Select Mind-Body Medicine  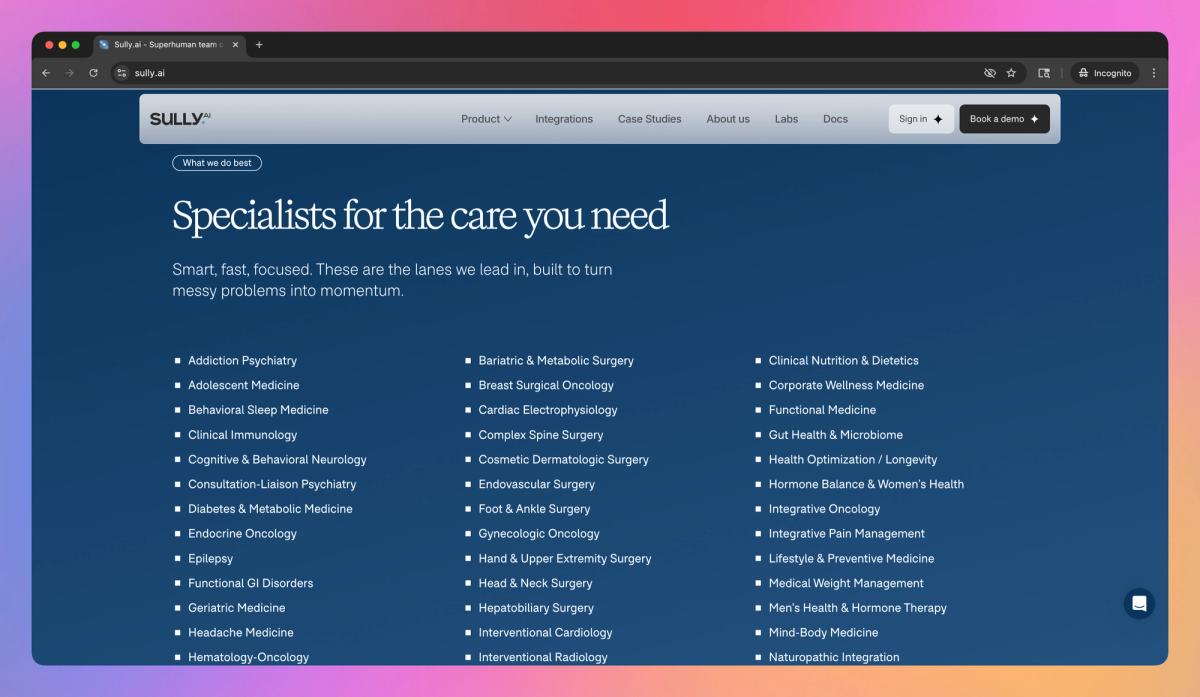[824, 633]
